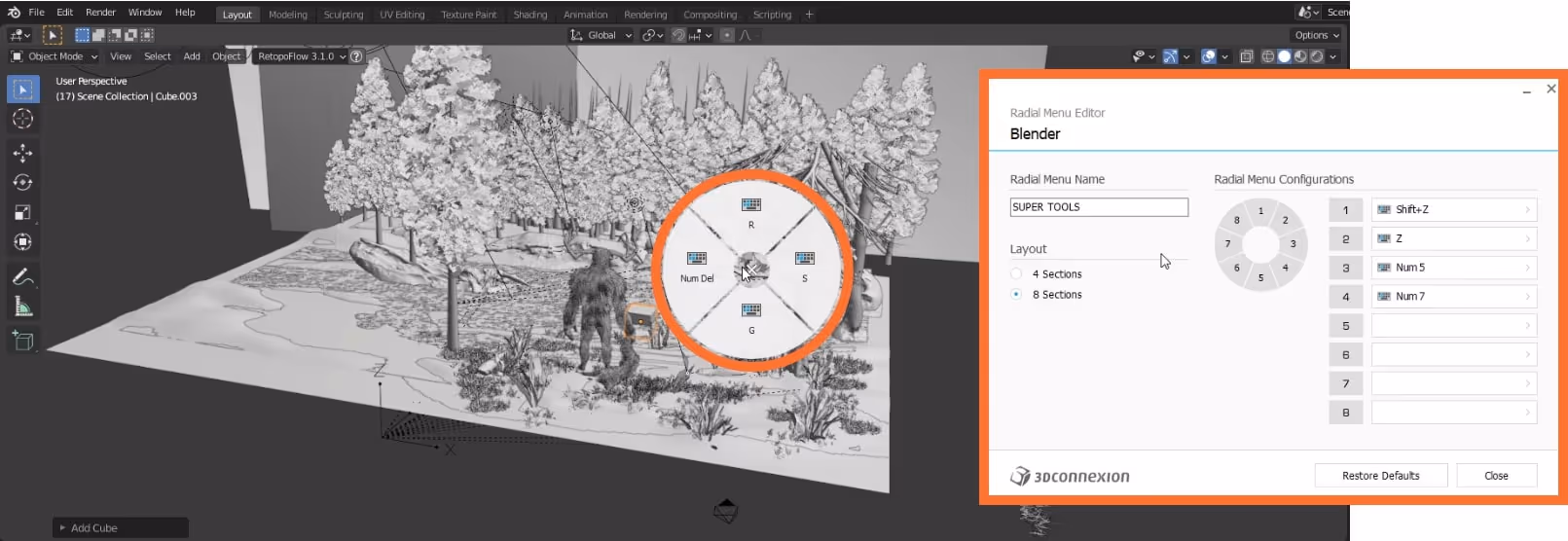The width and height of the screenshot is (1568, 541).
Task: Switch to the UV Editing workspace tab
Action: [x=402, y=15]
